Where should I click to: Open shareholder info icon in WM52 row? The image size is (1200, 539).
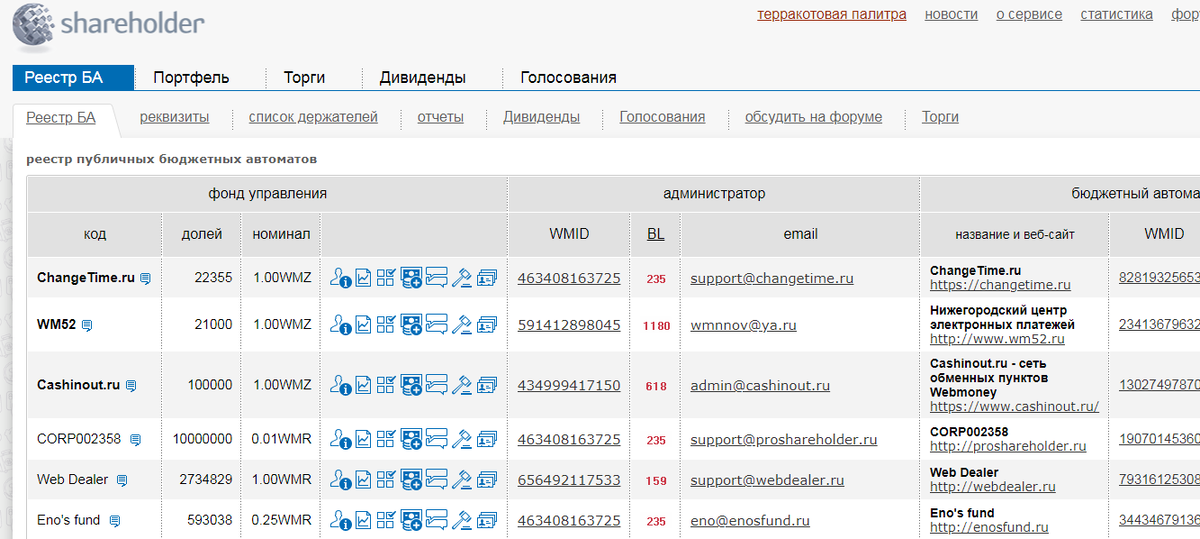340,325
